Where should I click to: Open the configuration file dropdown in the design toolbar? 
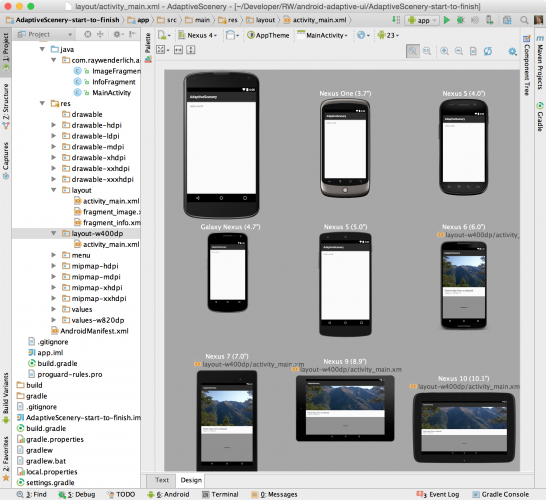pyautogui.click(x=164, y=35)
